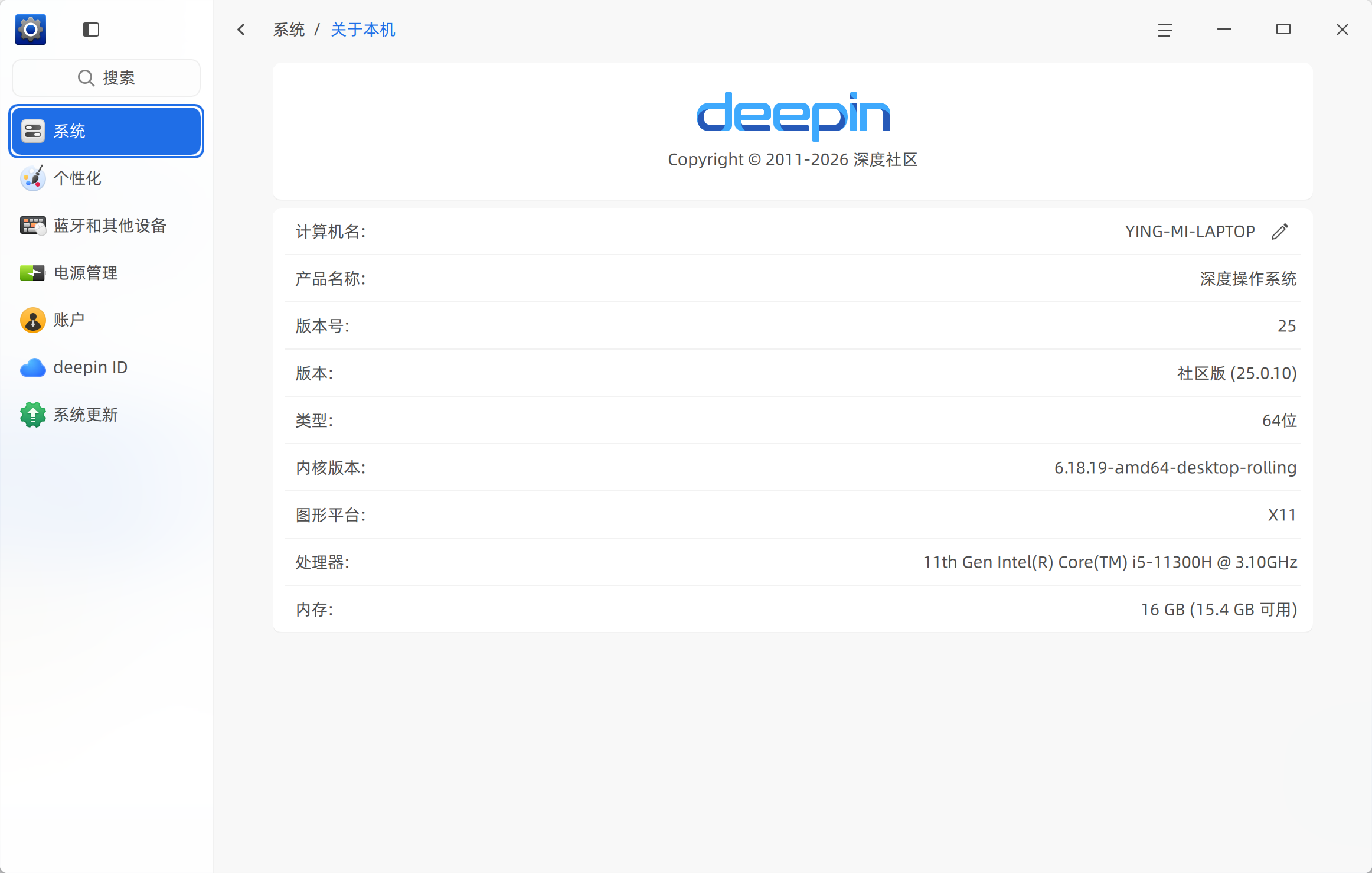This screenshot has height=873, width=1372.
Task: Maximize the settings window
Action: tap(1283, 30)
